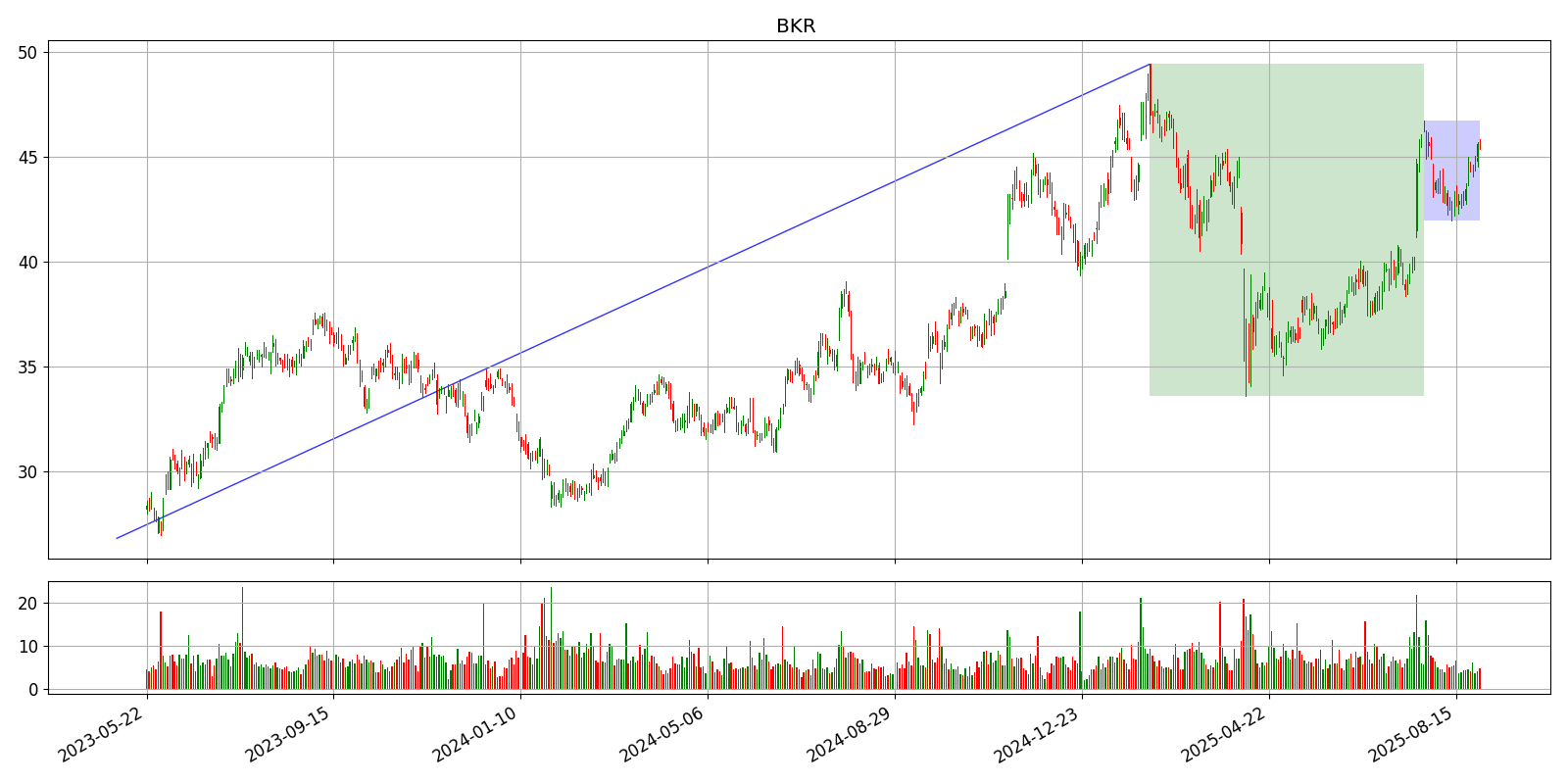Click the 2023-09-15 date label
The width and height of the screenshot is (1568, 784).
288,735
